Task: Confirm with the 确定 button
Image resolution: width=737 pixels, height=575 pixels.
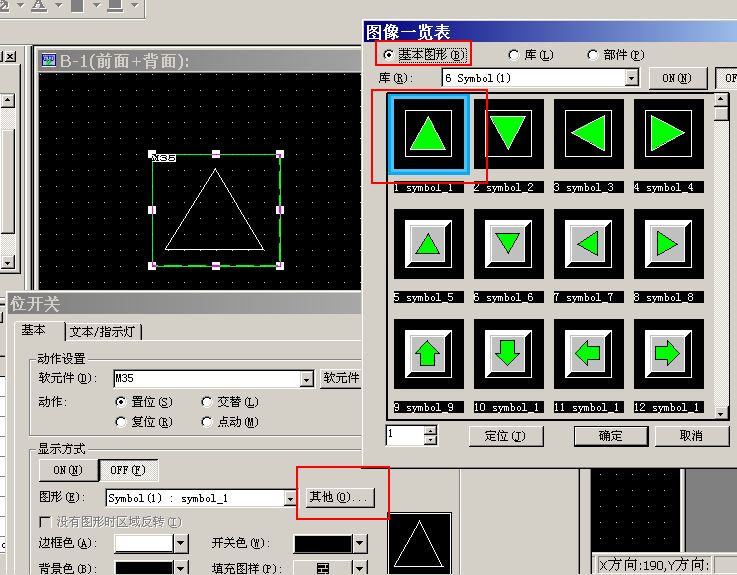Action: [610, 436]
